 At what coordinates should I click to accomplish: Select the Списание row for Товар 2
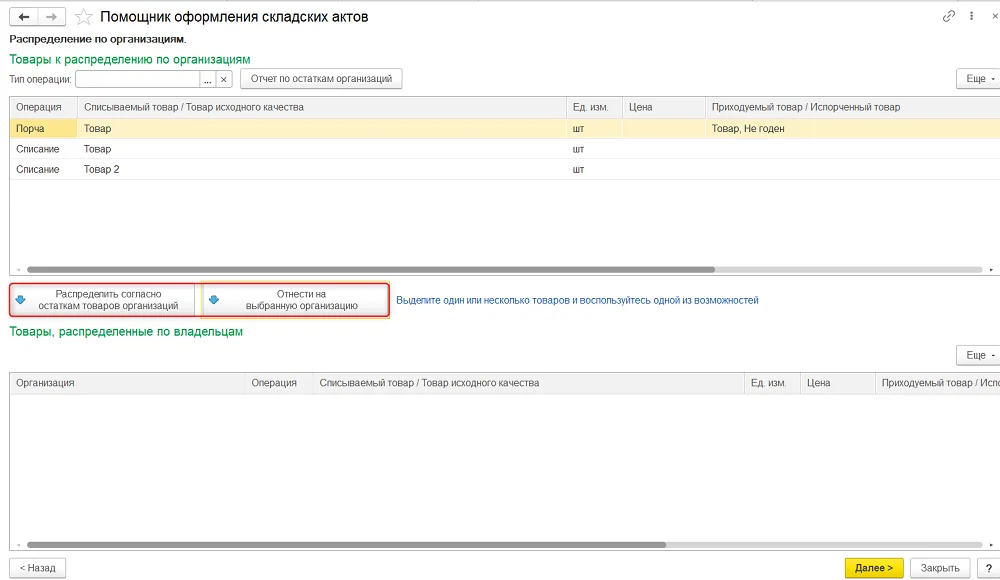pos(504,169)
